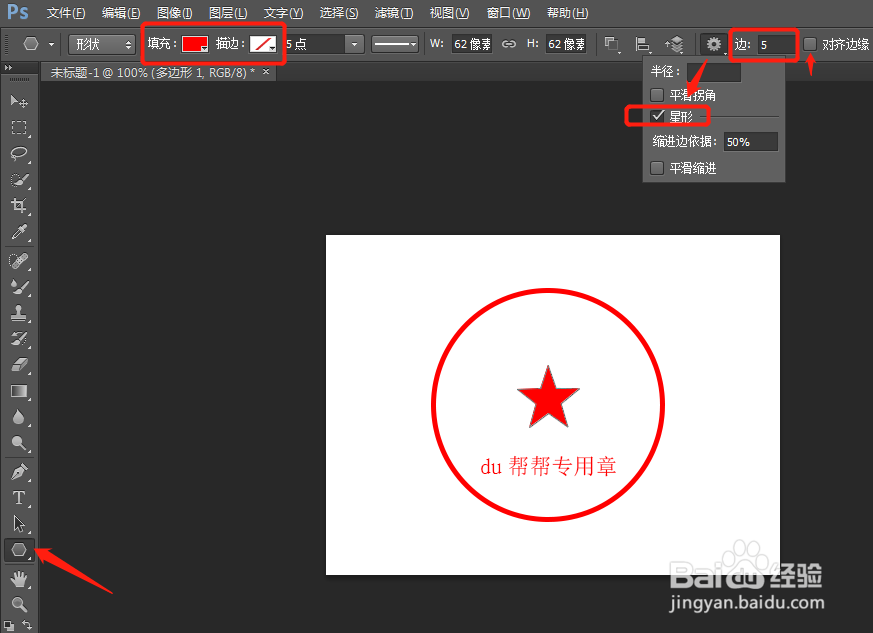Image resolution: width=873 pixels, height=633 pixels.
Task: Open the 选择(S) menu
Action: pos(339,13)
